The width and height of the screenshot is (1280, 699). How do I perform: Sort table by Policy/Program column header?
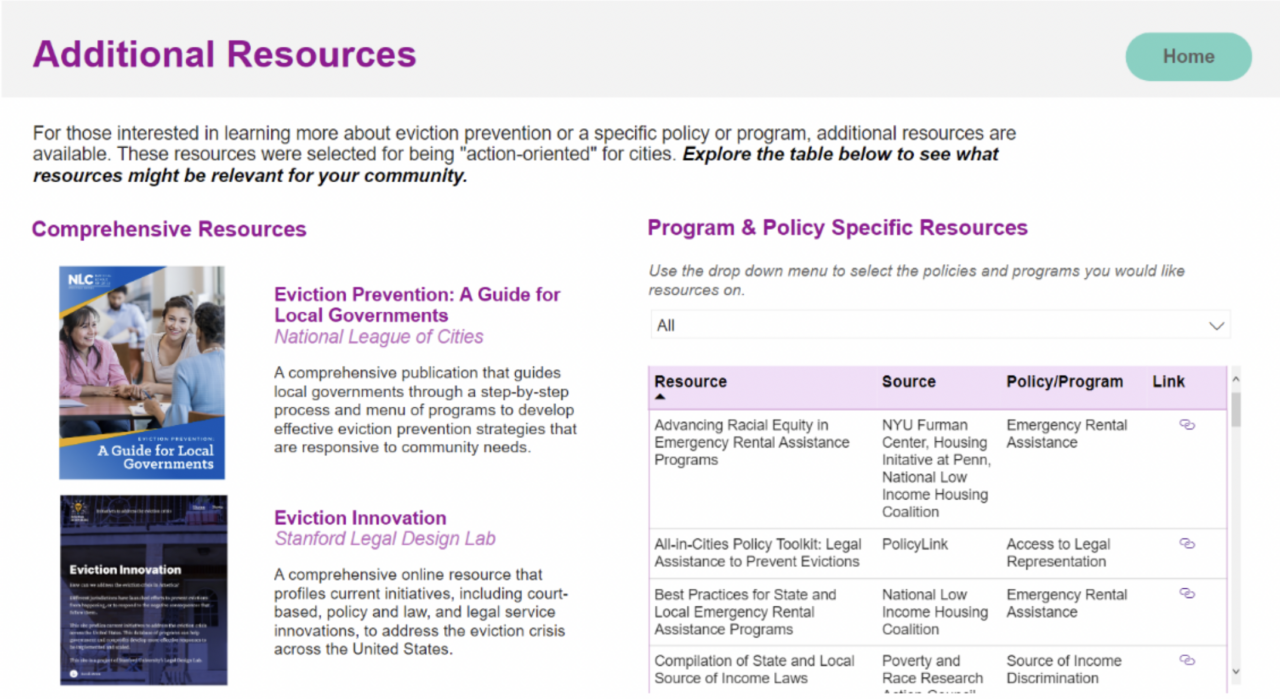tap(1064, 381)
